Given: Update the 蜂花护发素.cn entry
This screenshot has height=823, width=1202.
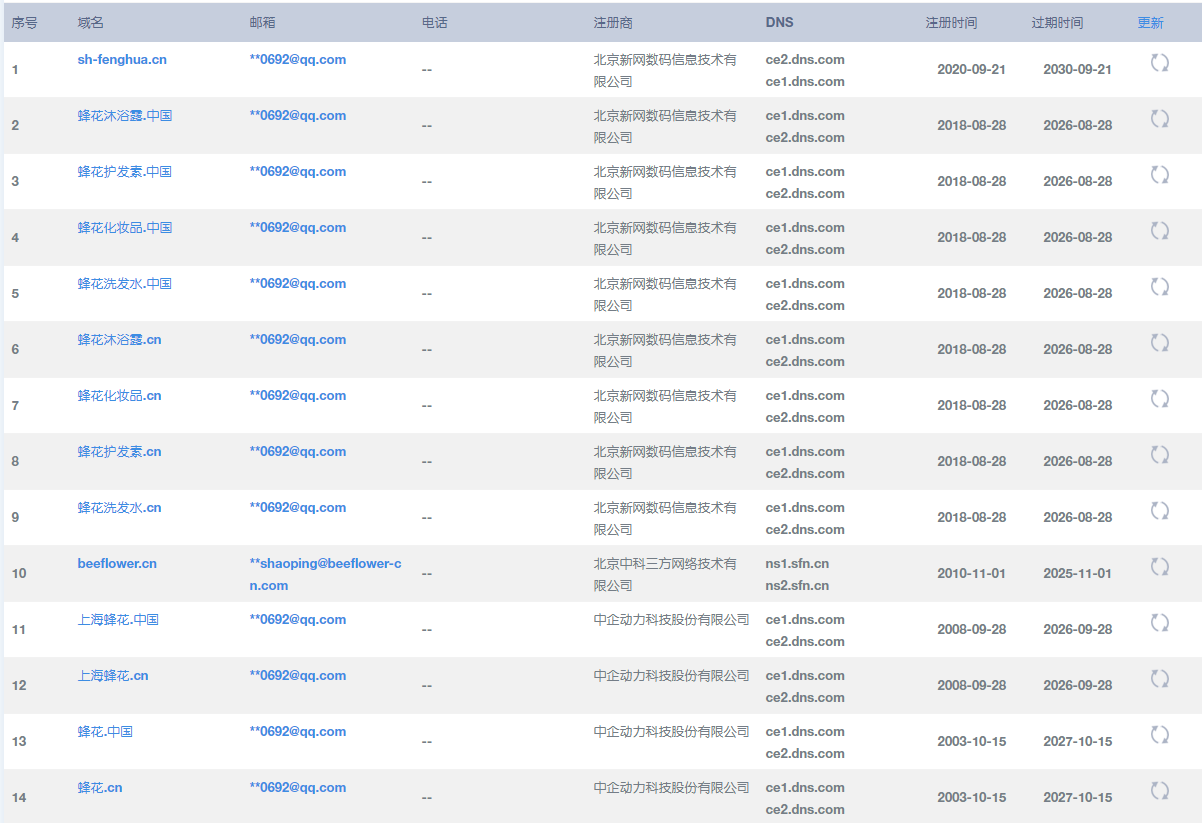Looking at the screenshot, I should tap(1160, 455).
